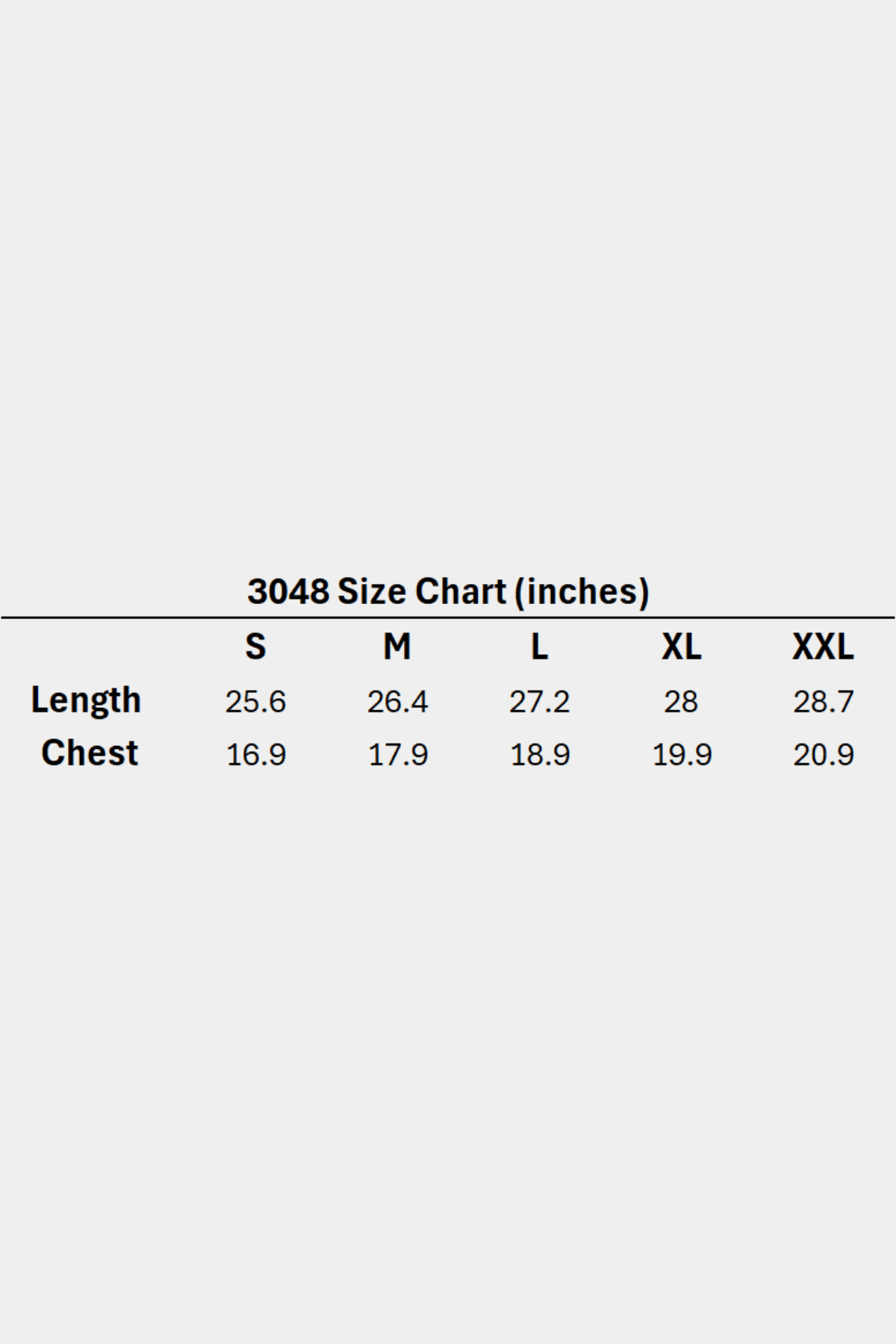This screenshot has width=896, height=1344.
Task: Select the 26.4 length value
Action: point(397,702)
